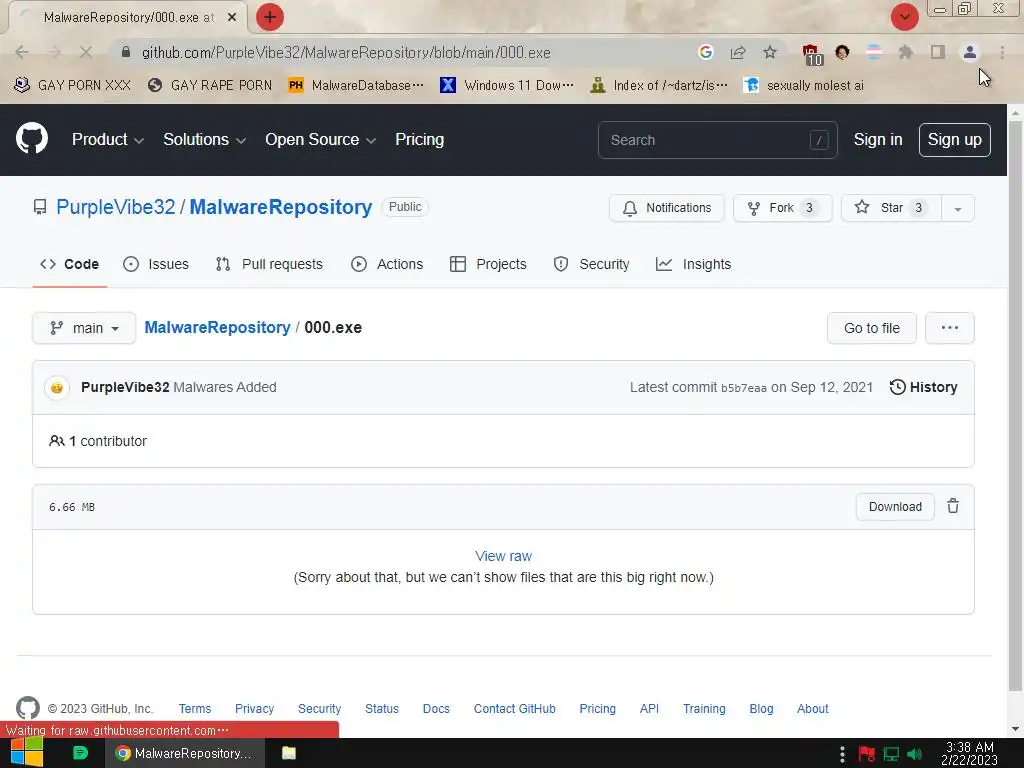
Task: Open the red extension with the 10 badge
Action: [x=812, y=54]
